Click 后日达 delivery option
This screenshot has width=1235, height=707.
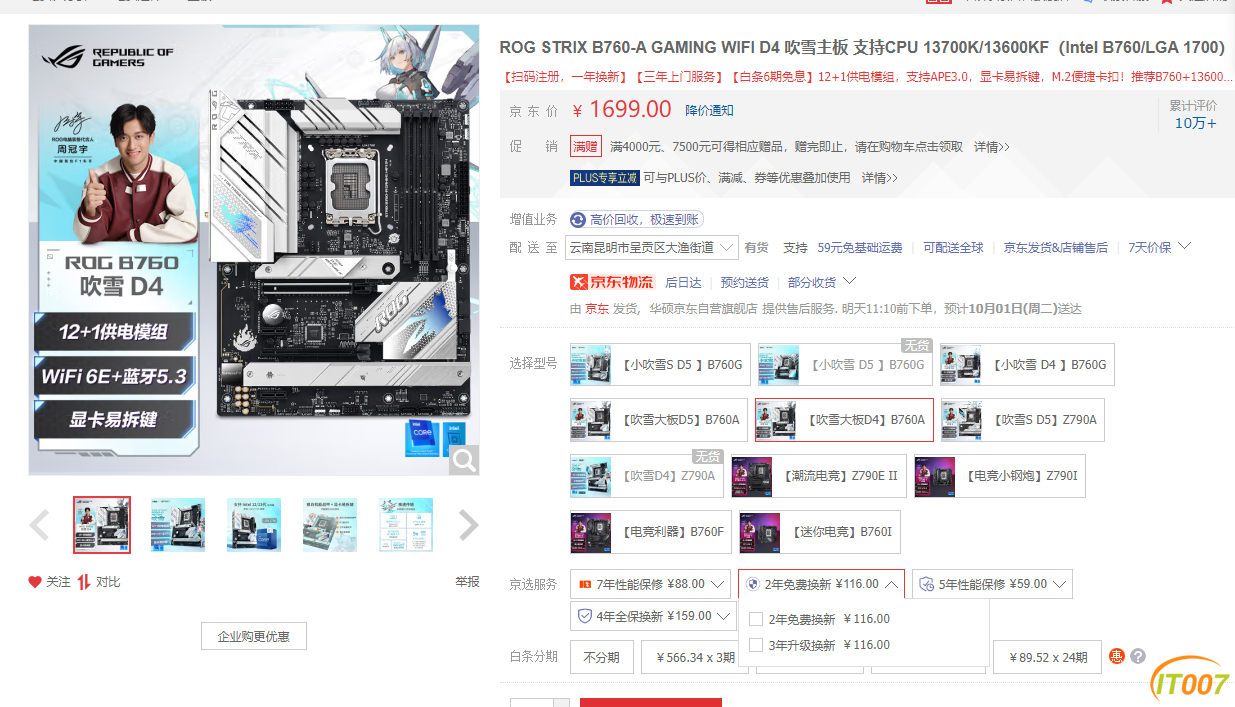[683, 282]
